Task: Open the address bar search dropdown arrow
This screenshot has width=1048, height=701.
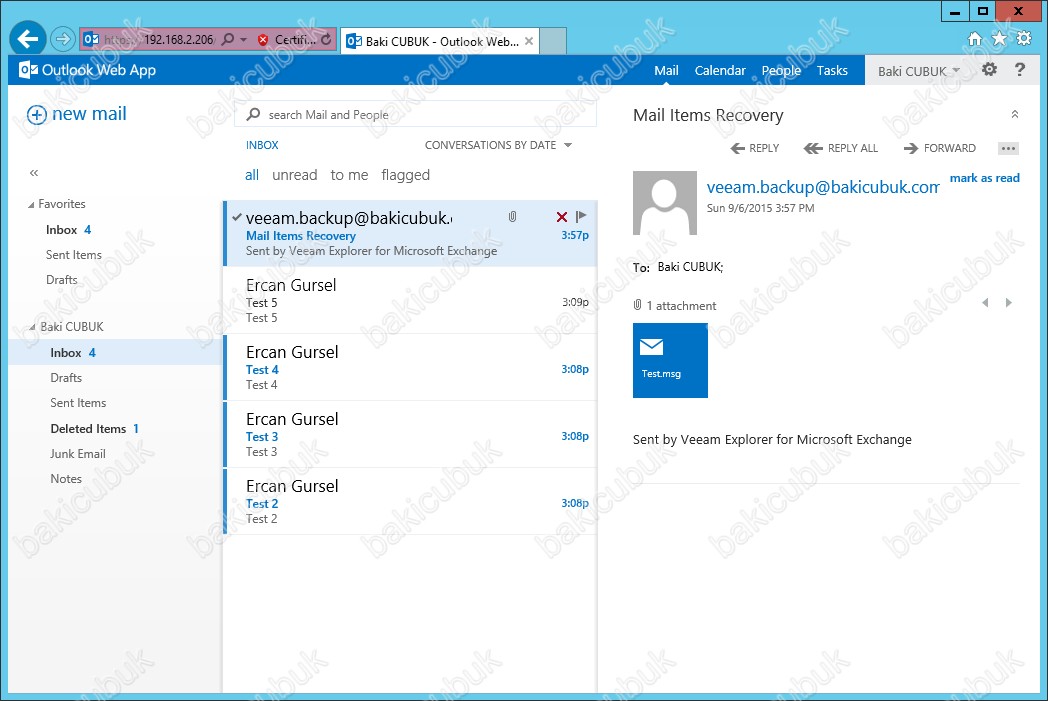Action: [243, 40]
